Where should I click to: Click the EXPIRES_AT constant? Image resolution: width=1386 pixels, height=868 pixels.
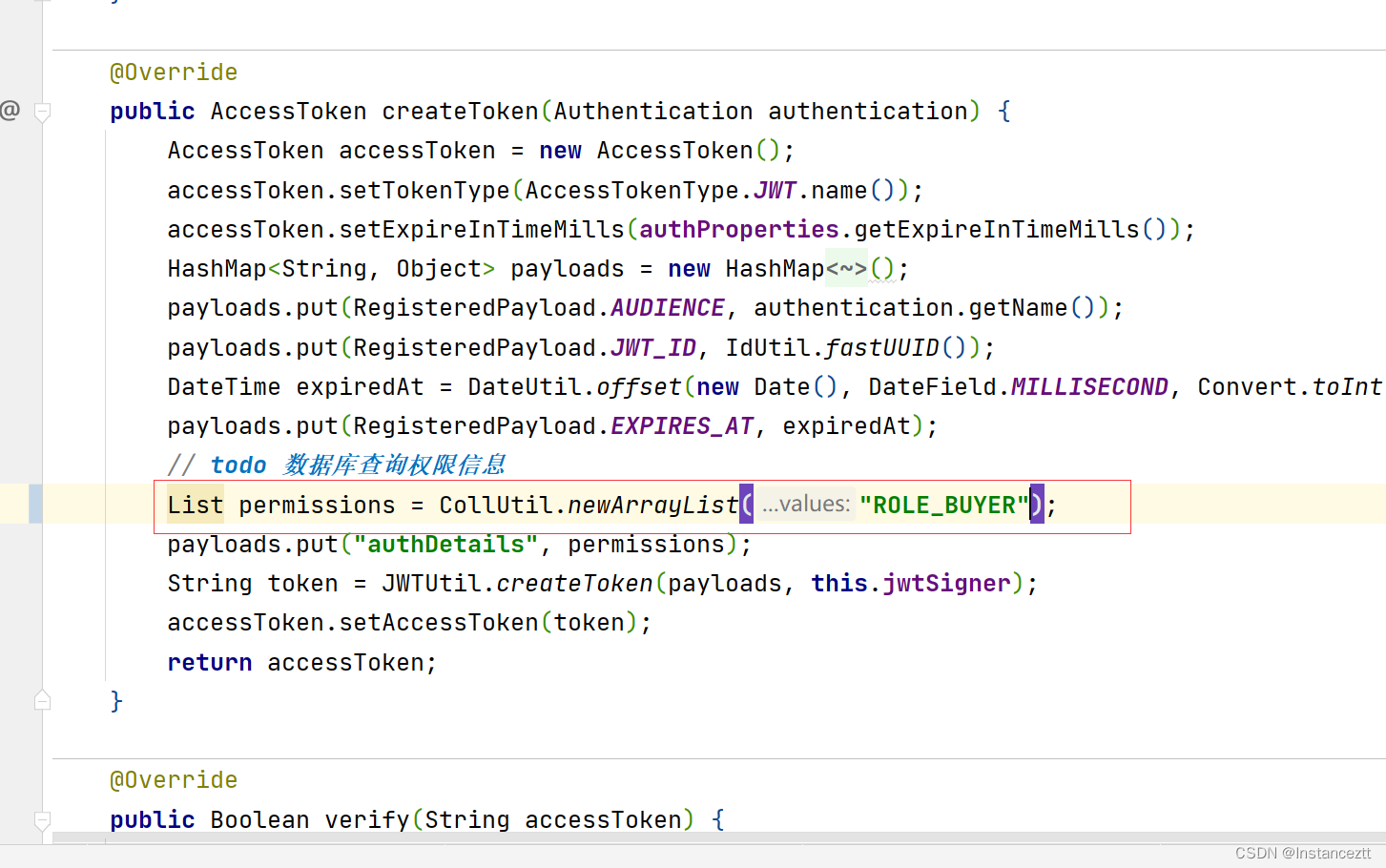click(x=682, y=426)
